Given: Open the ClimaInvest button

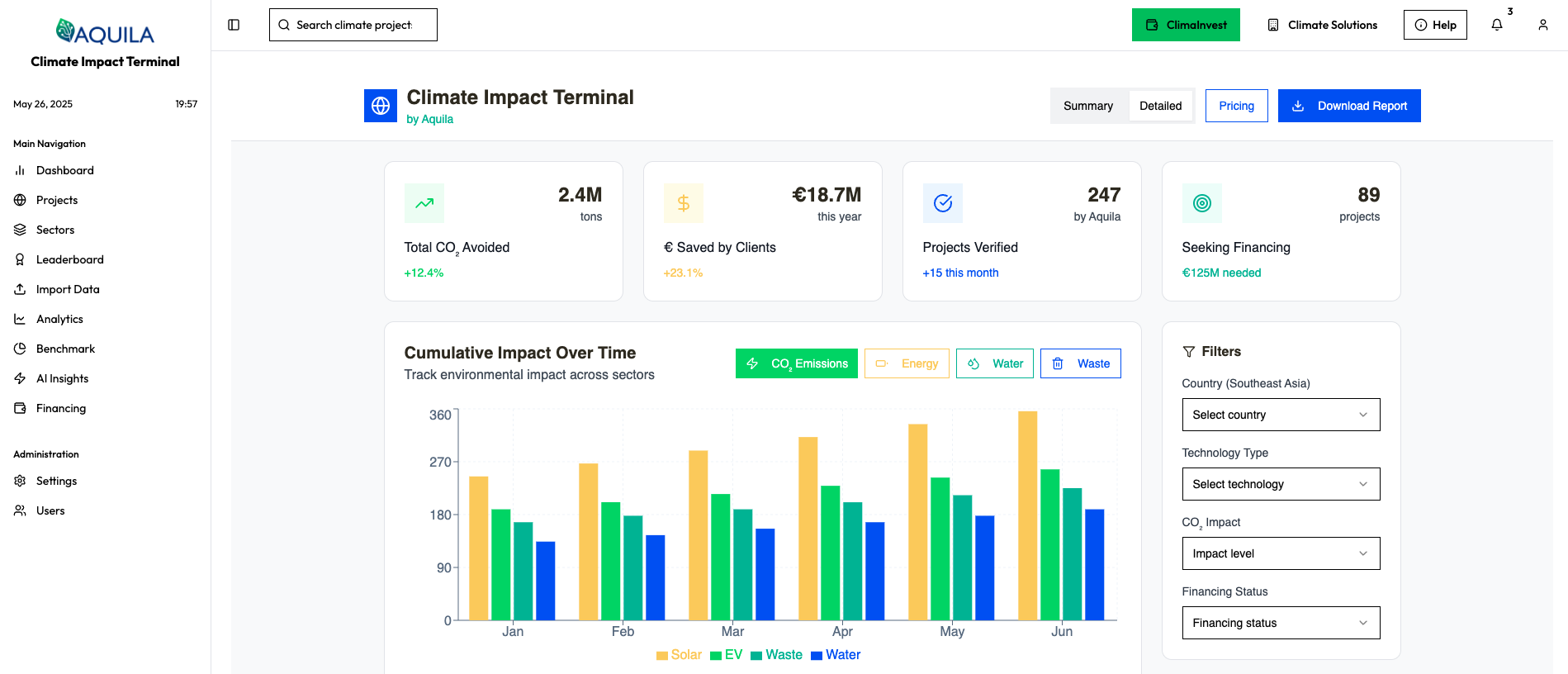Looking at the screenshot, I should tap(1186, 25).
